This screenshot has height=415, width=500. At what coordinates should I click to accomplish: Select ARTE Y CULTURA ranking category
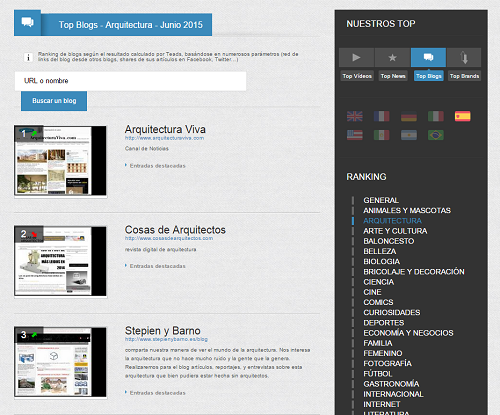click(x=395, y=231)
